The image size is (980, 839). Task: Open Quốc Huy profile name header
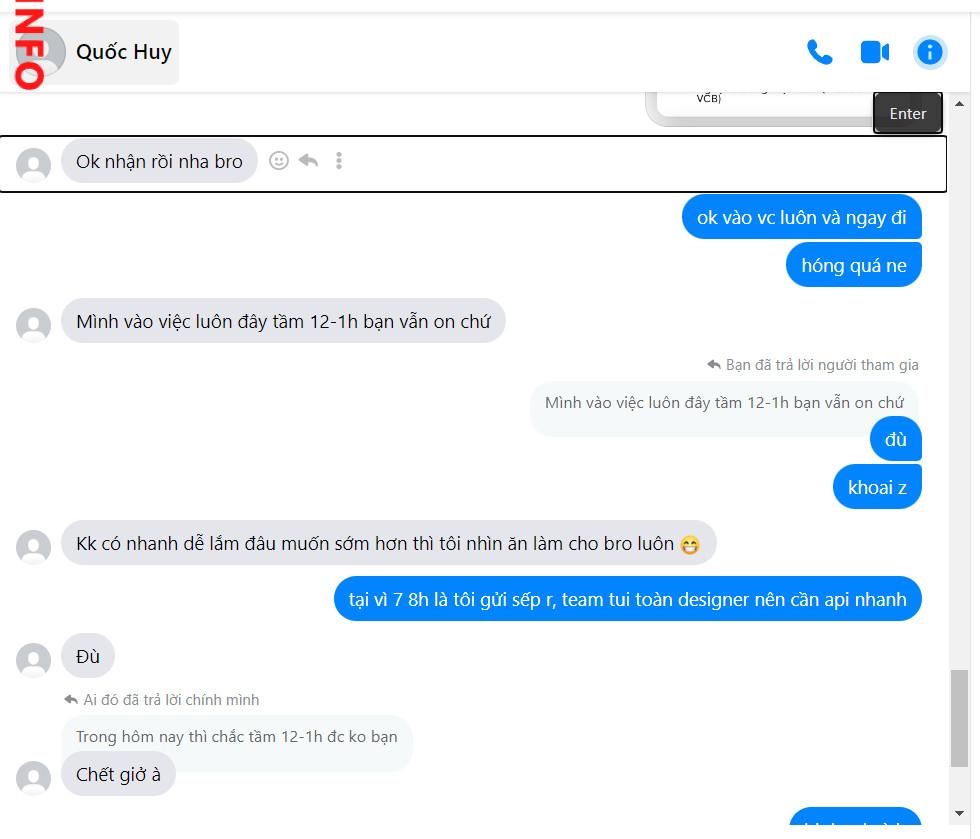[x=124, y=52]
